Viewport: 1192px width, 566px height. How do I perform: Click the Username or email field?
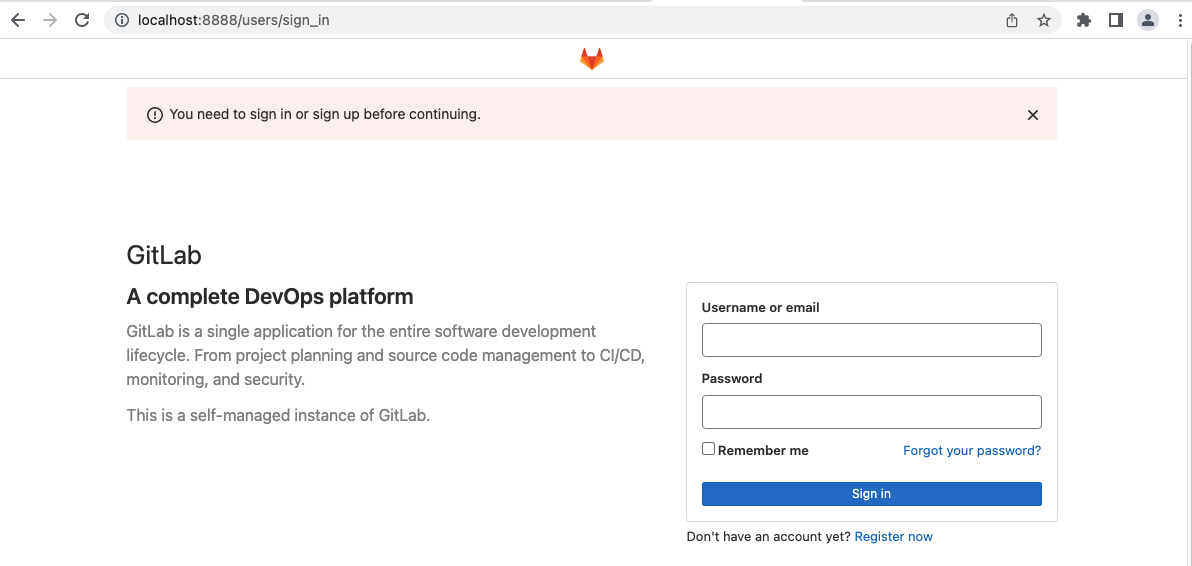coord(871,340)
